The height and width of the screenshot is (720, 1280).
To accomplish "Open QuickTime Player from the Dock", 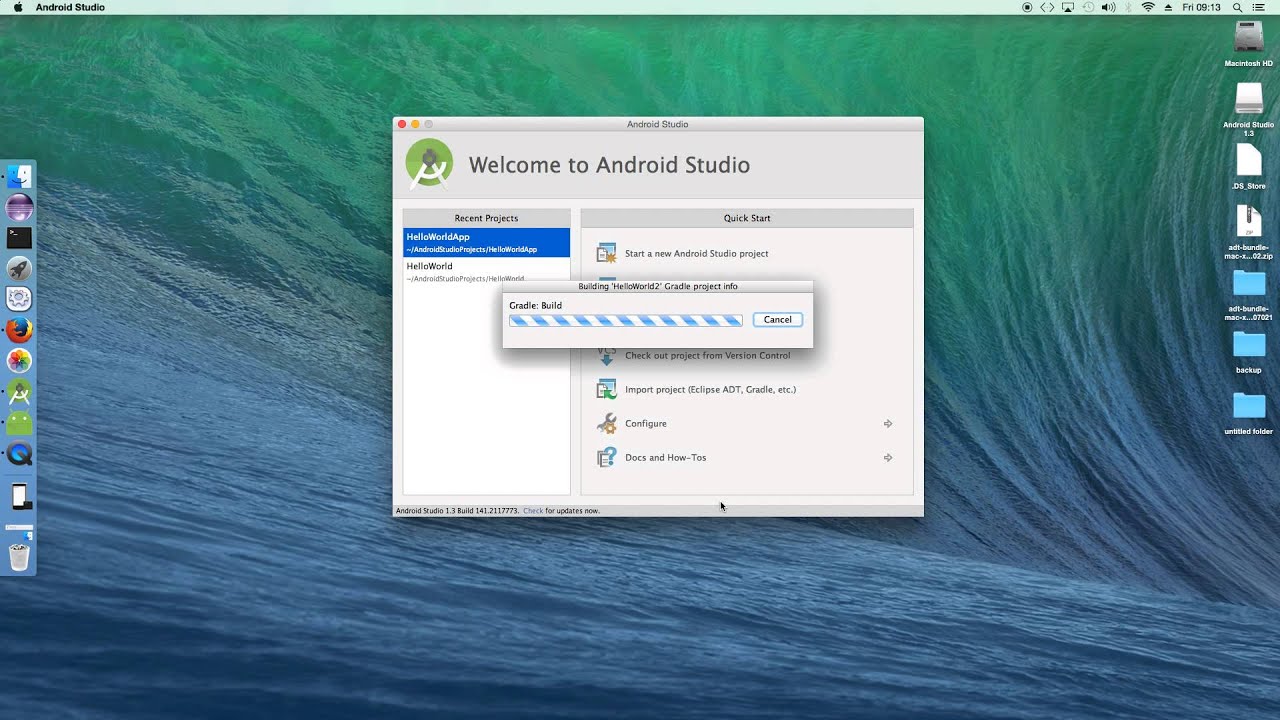I will (x=19, y=454).
